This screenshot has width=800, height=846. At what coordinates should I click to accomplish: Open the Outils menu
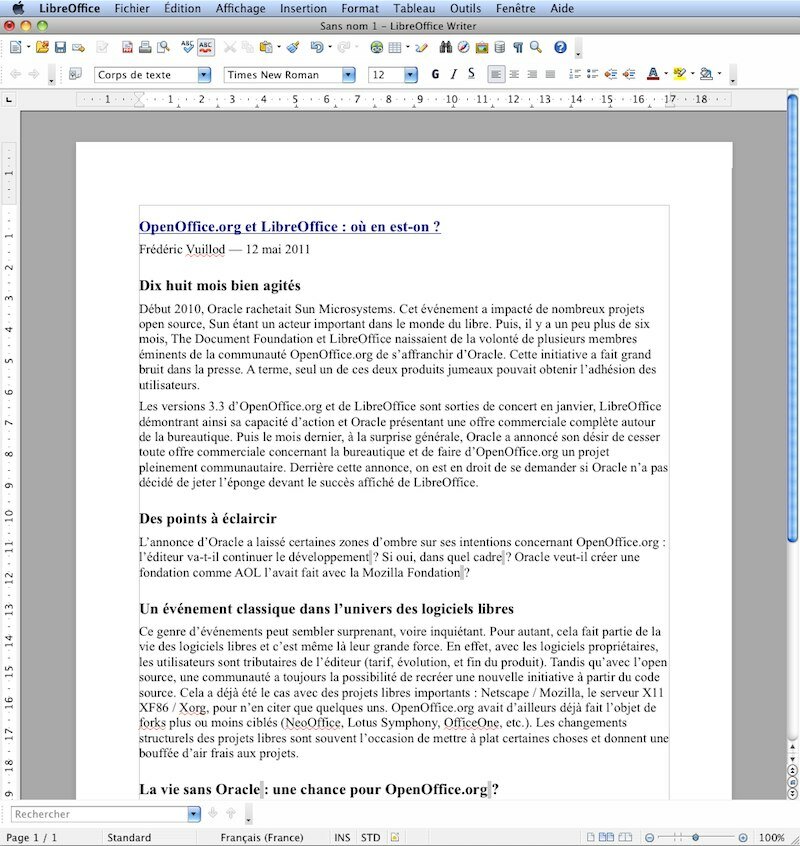point(465,8)
